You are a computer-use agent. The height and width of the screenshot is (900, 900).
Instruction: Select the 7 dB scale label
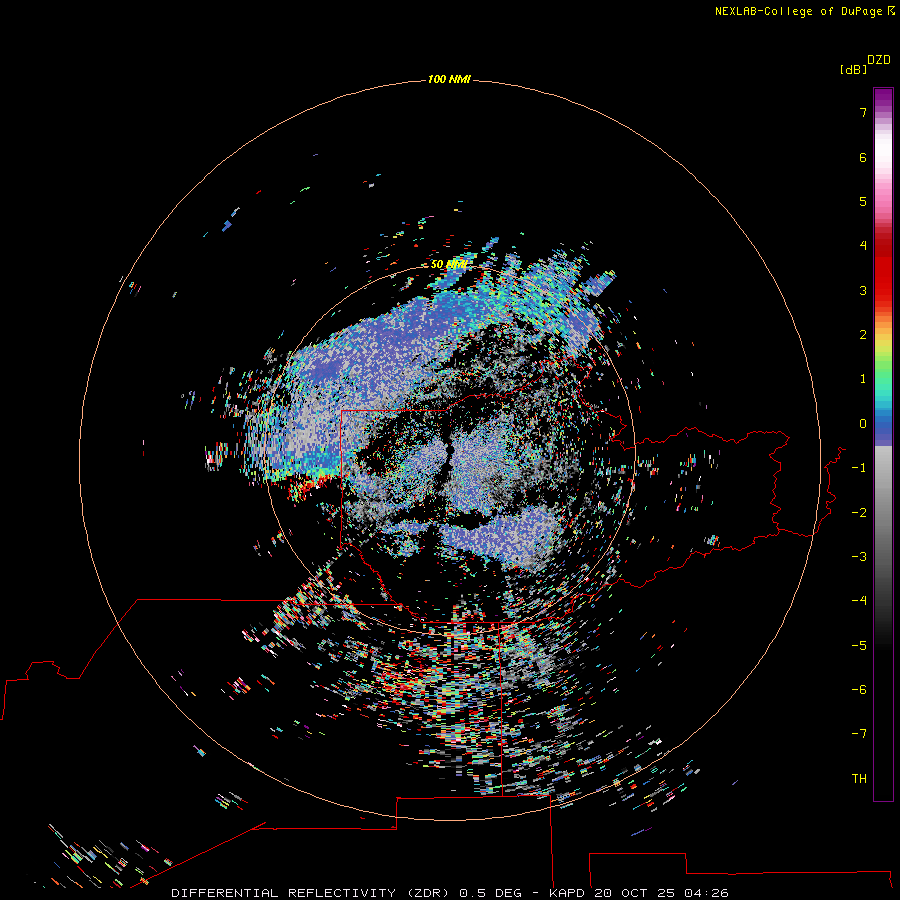pos(863,112)
